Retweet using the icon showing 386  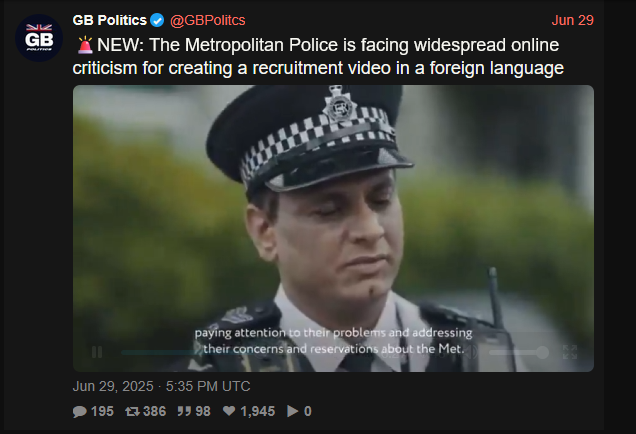[132, 411]
